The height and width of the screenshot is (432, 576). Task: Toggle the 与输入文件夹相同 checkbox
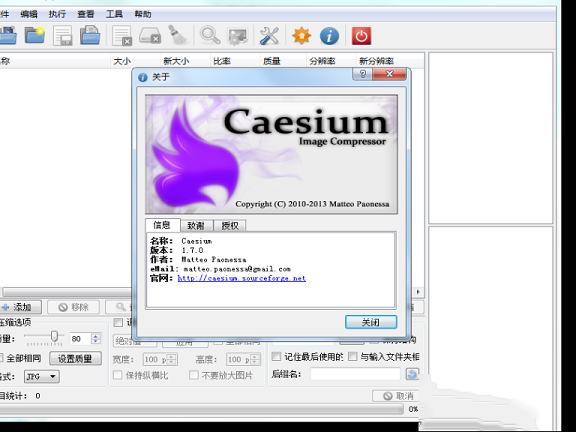[x=353, y=356]
